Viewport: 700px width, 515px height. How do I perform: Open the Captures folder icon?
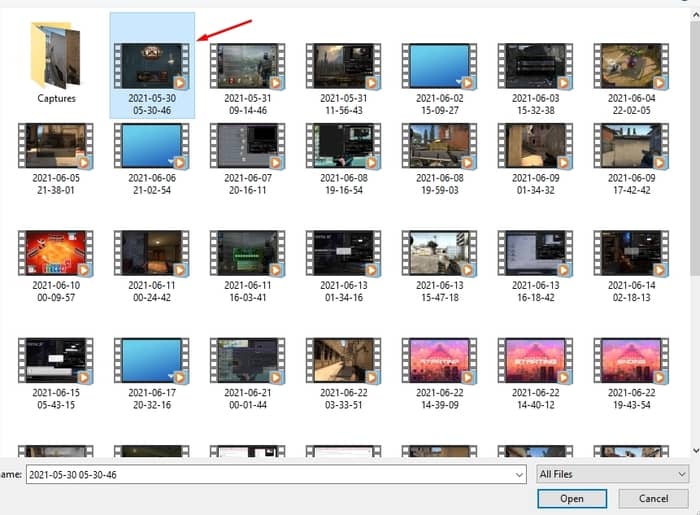pyautogui.click(x=56, y=56)
